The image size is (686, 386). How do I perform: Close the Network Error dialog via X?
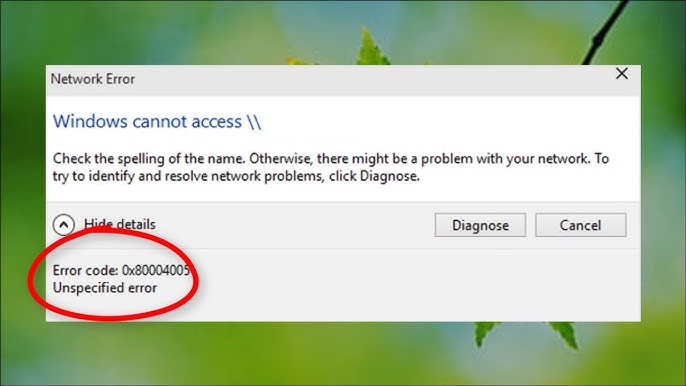pyautogui.click(x=622, y=74)
